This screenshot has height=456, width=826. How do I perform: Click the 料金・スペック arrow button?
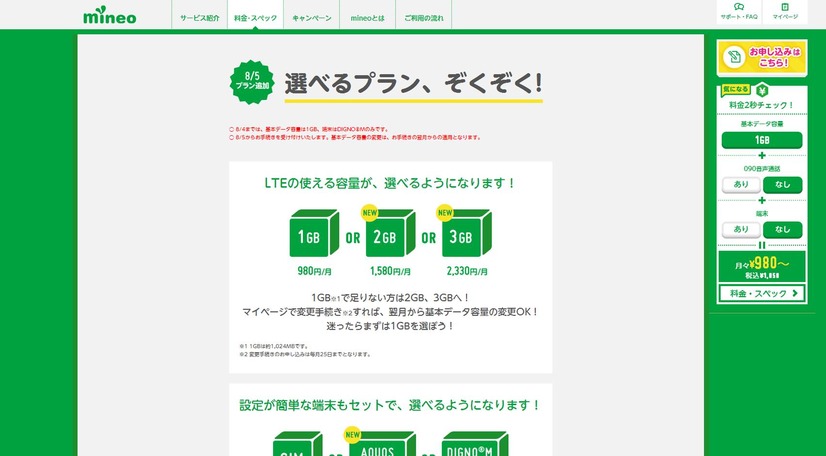[762, 293]
